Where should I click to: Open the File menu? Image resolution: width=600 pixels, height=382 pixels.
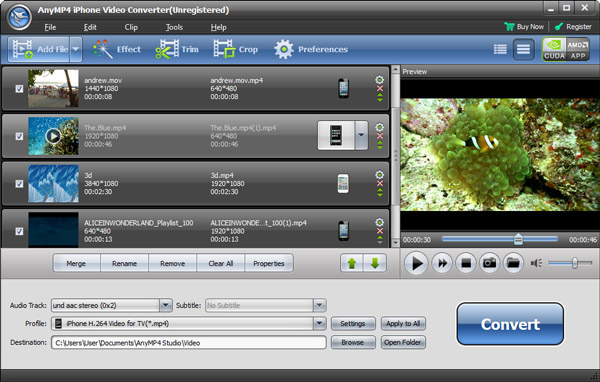click(x=50, y=27)
